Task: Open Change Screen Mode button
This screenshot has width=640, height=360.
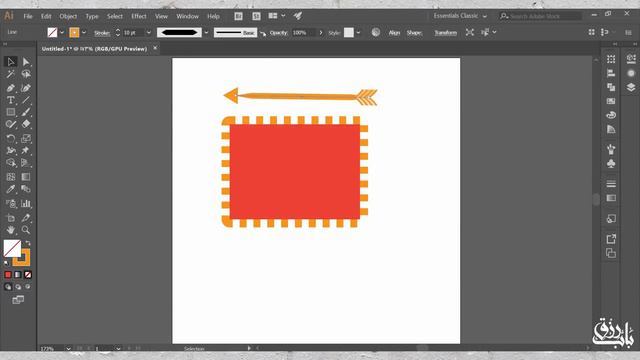Action: (x=18, y=300)
